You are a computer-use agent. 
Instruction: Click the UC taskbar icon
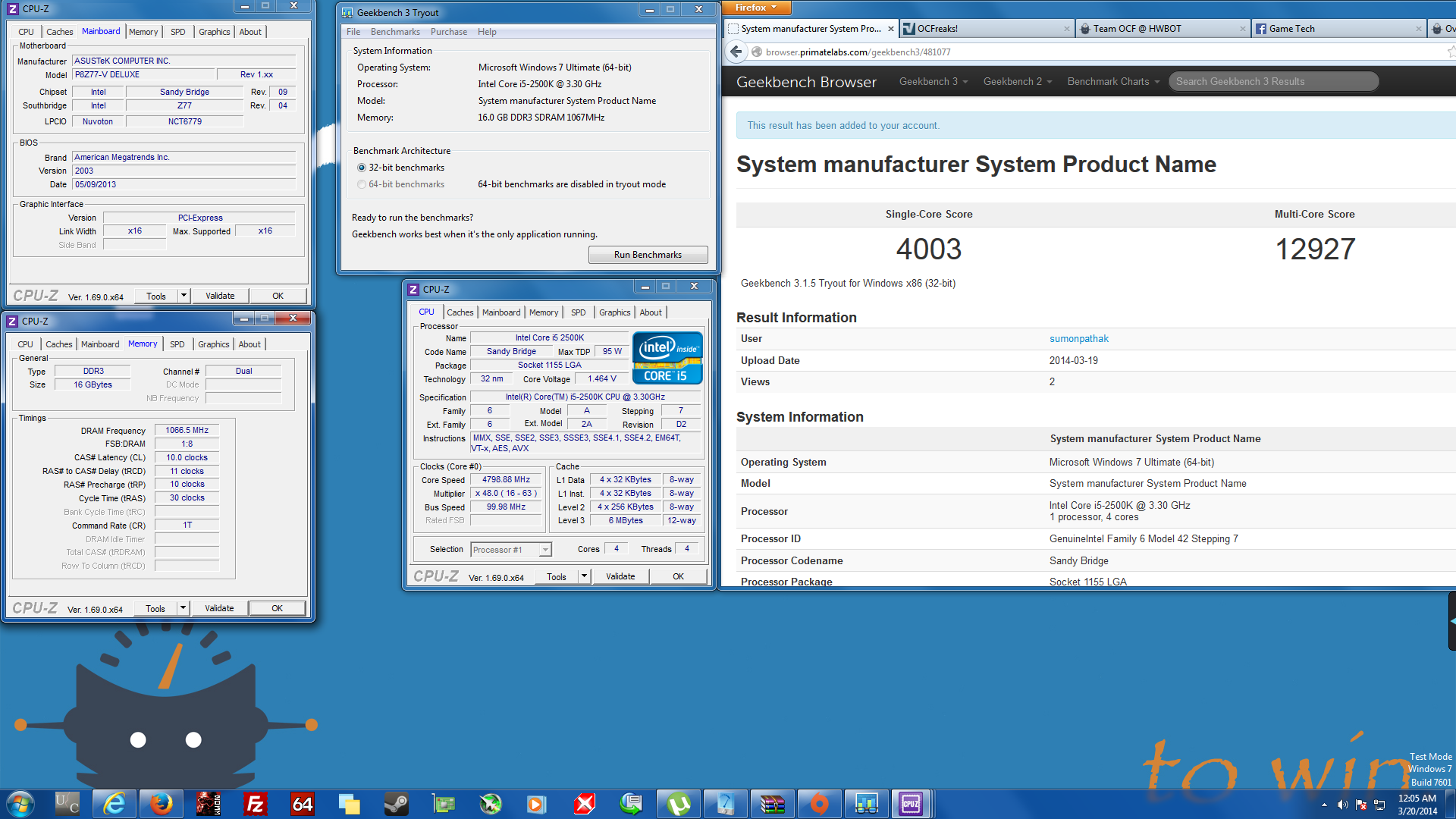pos(67,804)
